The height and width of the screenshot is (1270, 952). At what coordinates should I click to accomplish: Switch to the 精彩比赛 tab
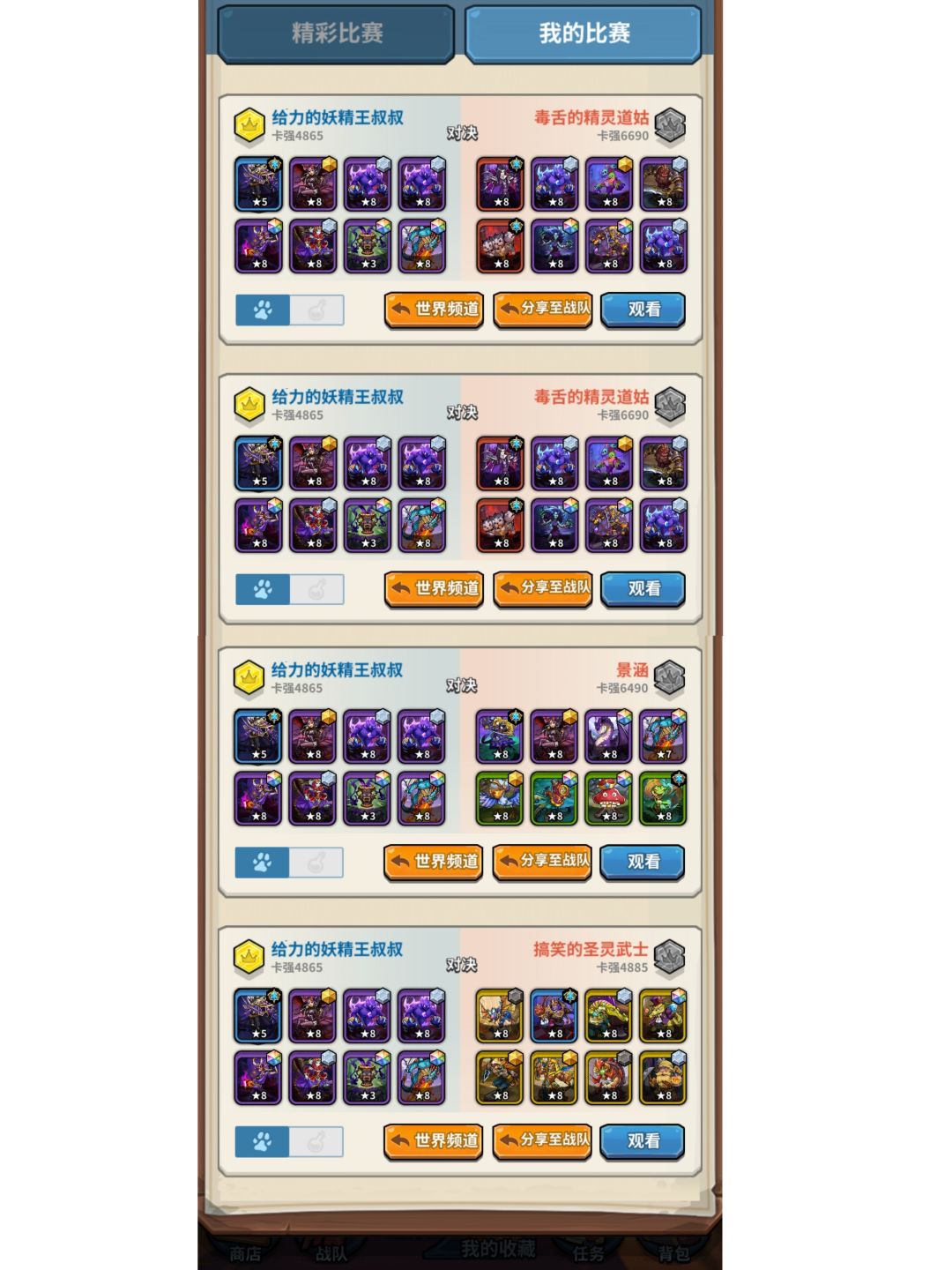tap(336, 34)
